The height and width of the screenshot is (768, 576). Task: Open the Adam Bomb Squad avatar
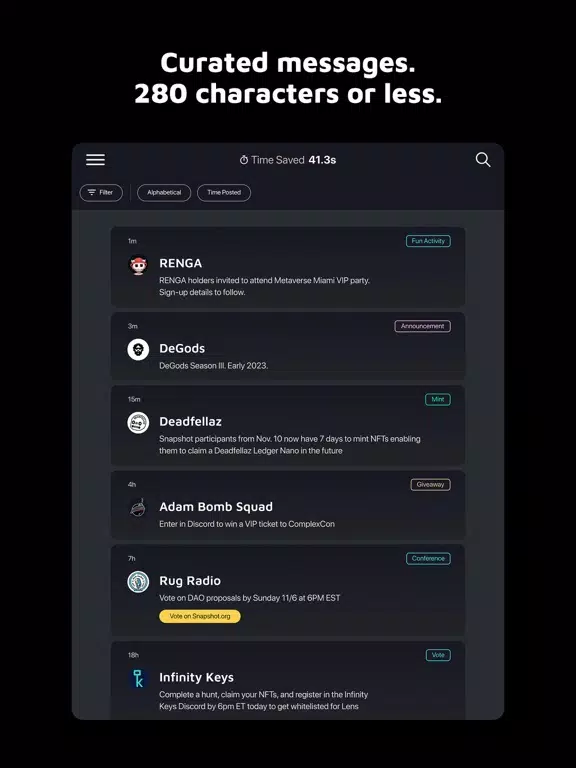(x=138, y=508)
